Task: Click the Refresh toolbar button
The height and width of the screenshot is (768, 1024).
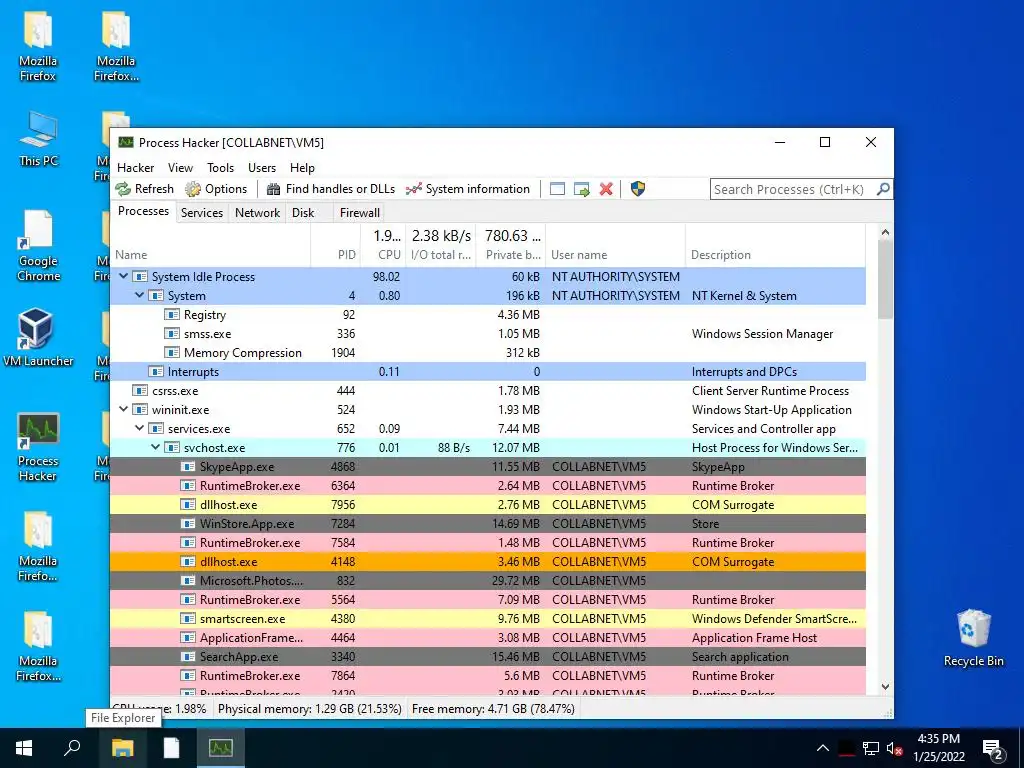Action: click(x=145, y=189)
